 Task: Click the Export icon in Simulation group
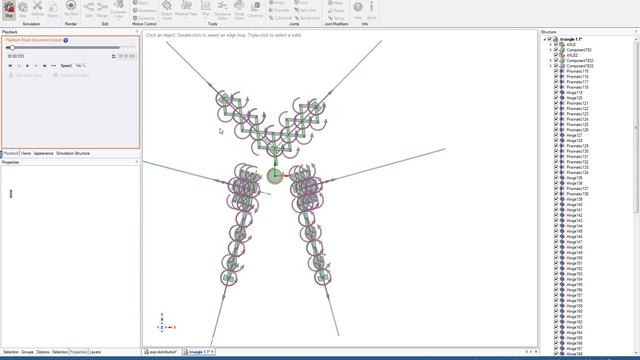[53, 10]
